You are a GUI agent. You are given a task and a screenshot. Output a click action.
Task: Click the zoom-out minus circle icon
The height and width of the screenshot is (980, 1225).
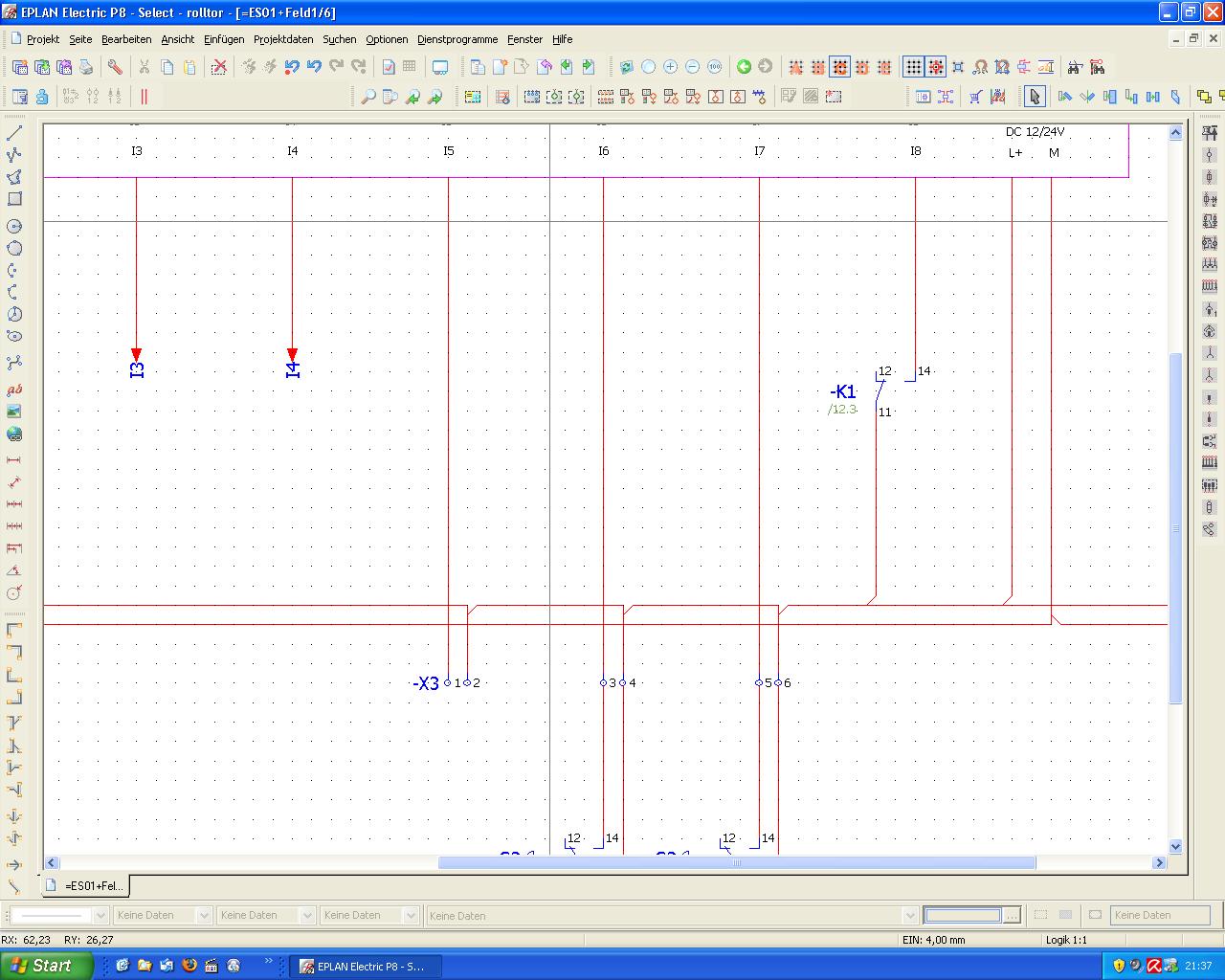coord(692,67)
